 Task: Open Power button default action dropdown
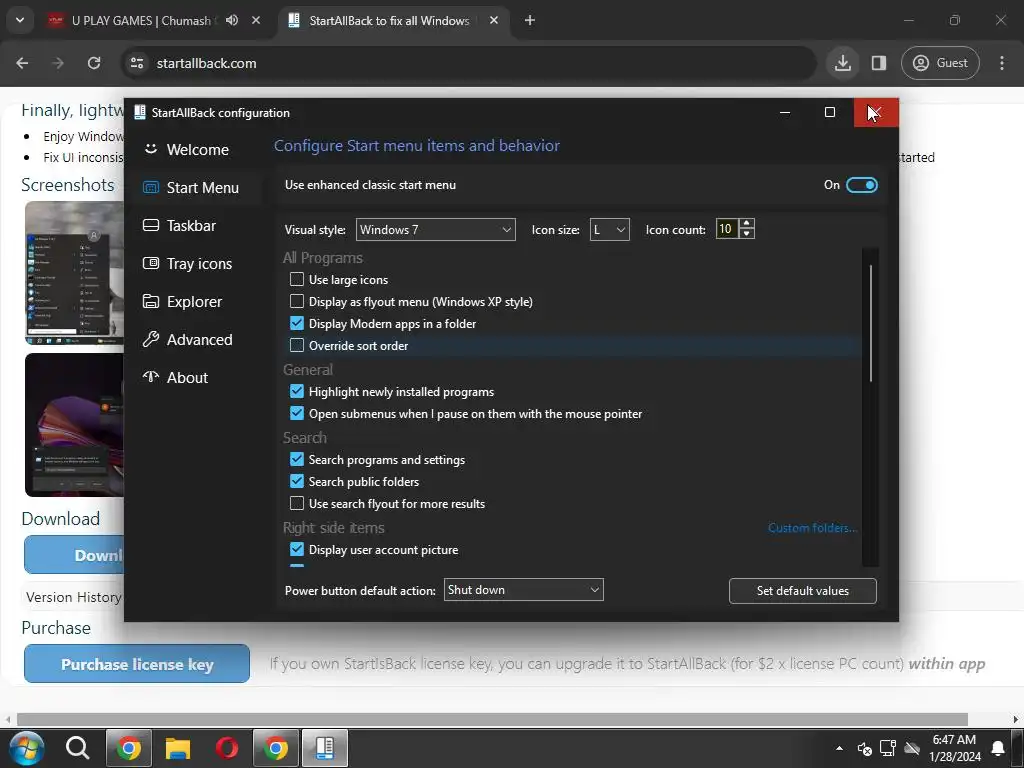click(523, 590)
